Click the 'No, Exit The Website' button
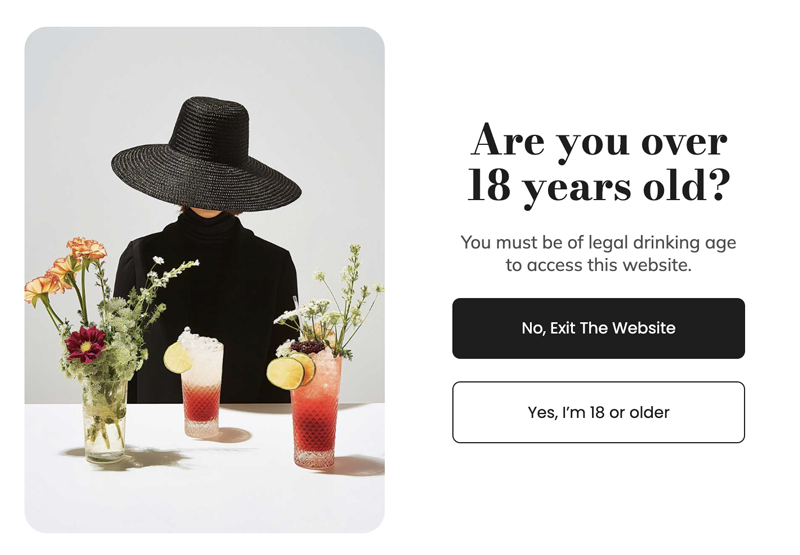This screenshot has height=555, width=800. click(598, 328)
